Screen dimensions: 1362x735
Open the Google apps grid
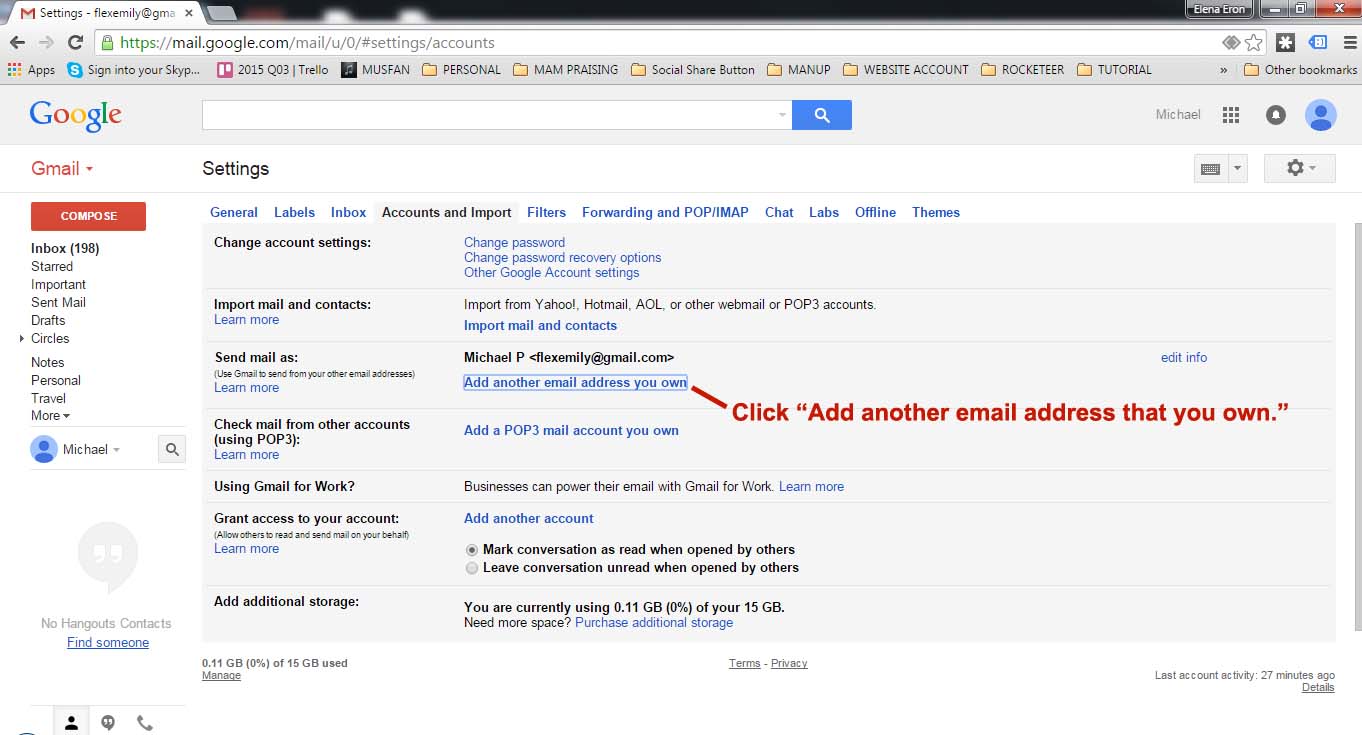pos(1230,115)
